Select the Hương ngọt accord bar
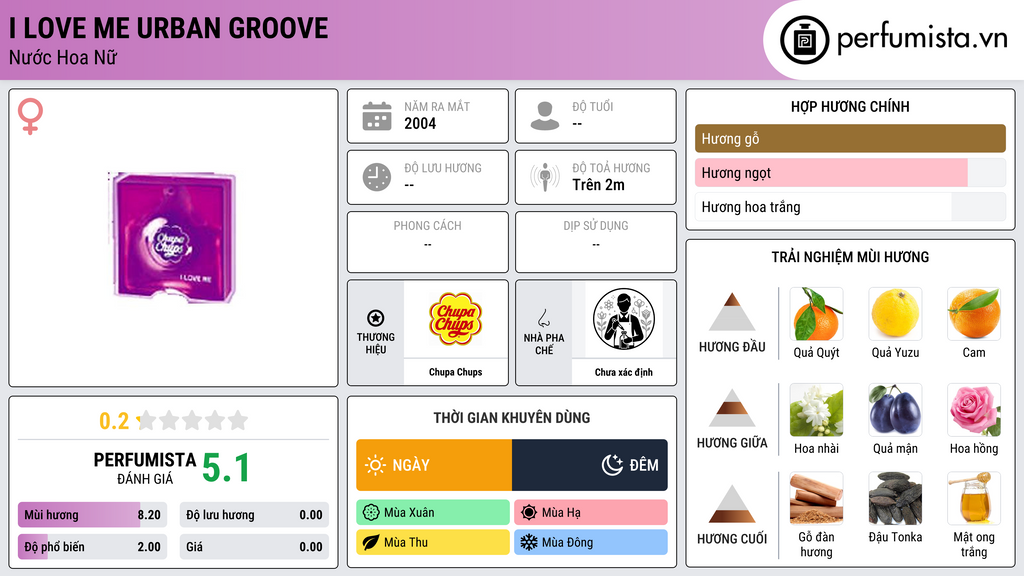Image resolution: width=1024 pixels, height=576 pixels. pos(850,173)
